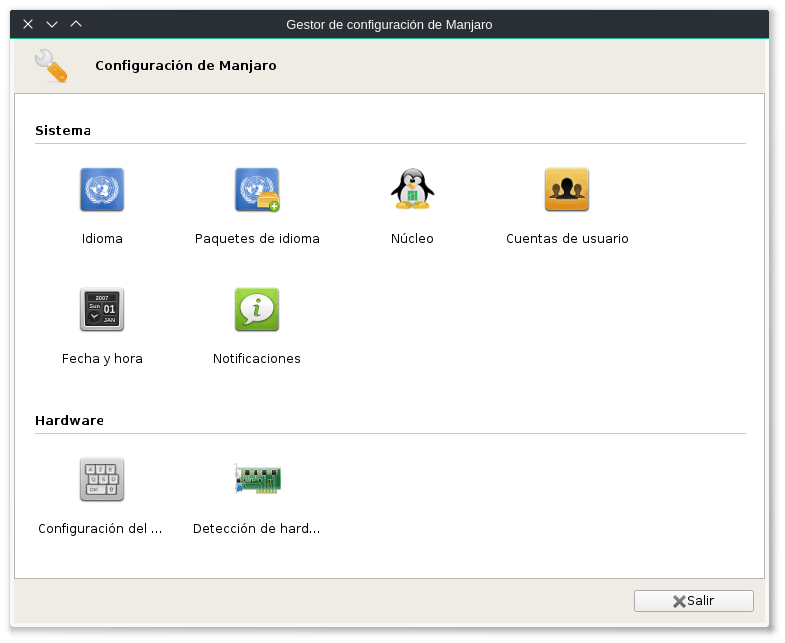Viewport: 785px width, 643px height.
Task: Minimize window using the down chevron button
Action: pyautogui.click(x=52, y=24)
